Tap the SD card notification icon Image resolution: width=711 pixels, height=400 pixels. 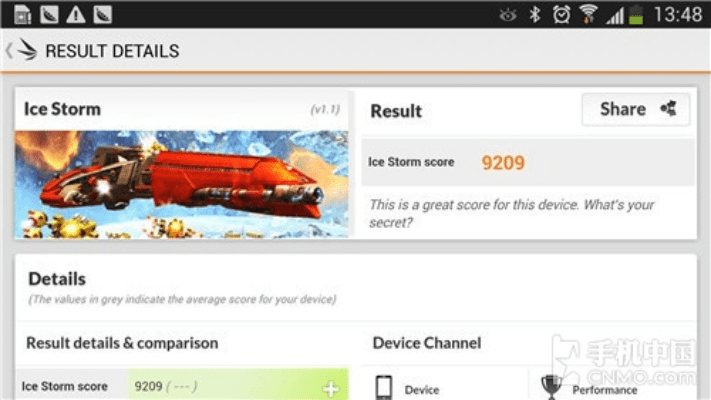pyautogui.click(x=22, y=15)
